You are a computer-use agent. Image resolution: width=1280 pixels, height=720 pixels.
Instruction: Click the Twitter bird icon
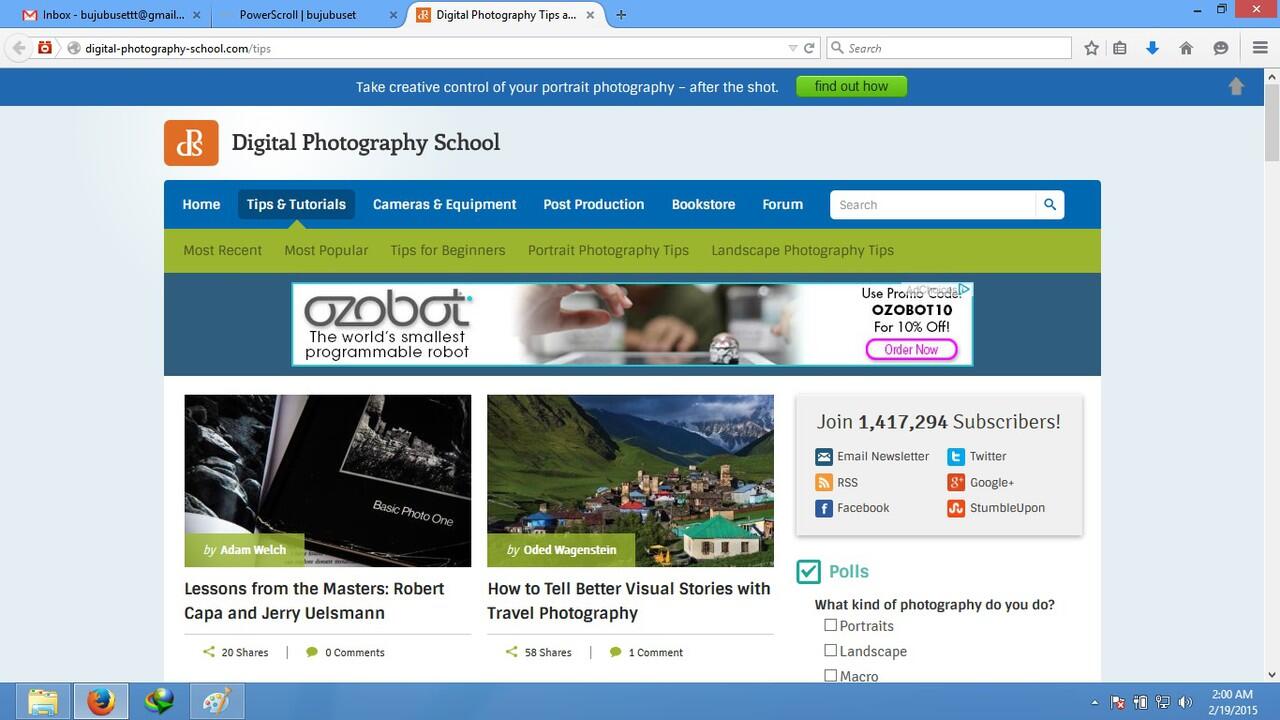pos(956,456)
